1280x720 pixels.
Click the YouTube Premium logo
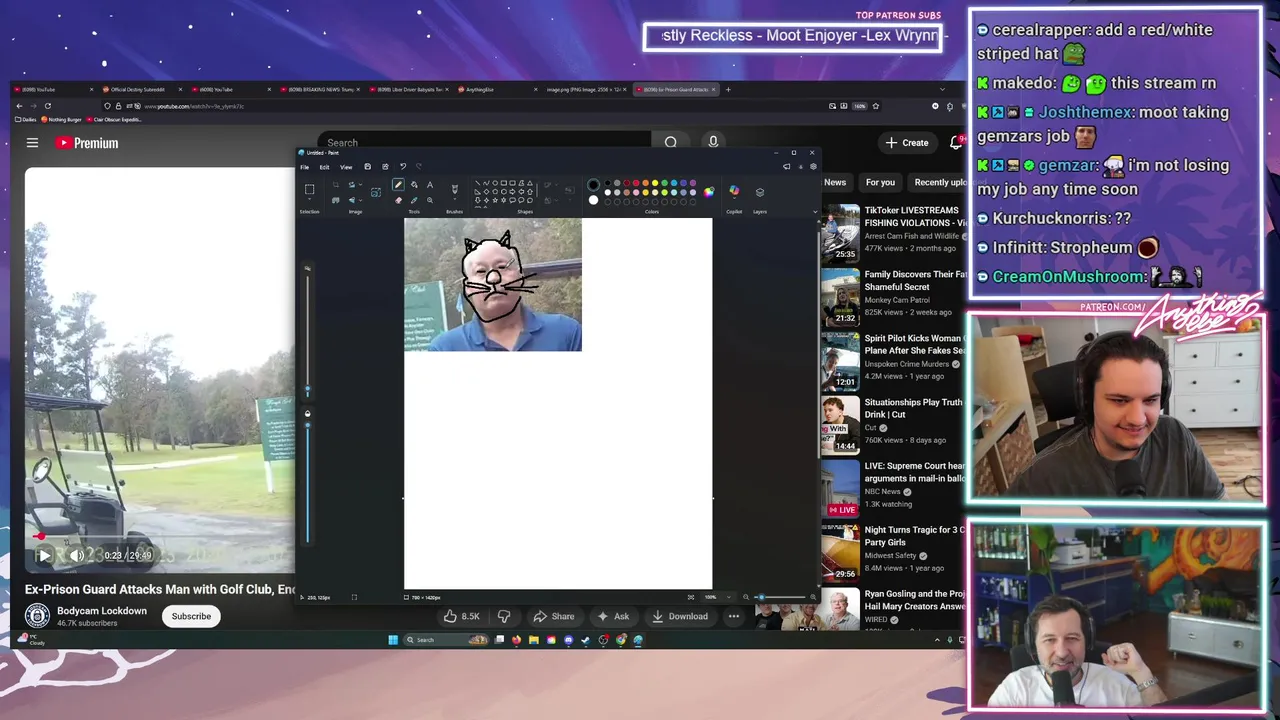click(x=86, y=143)
